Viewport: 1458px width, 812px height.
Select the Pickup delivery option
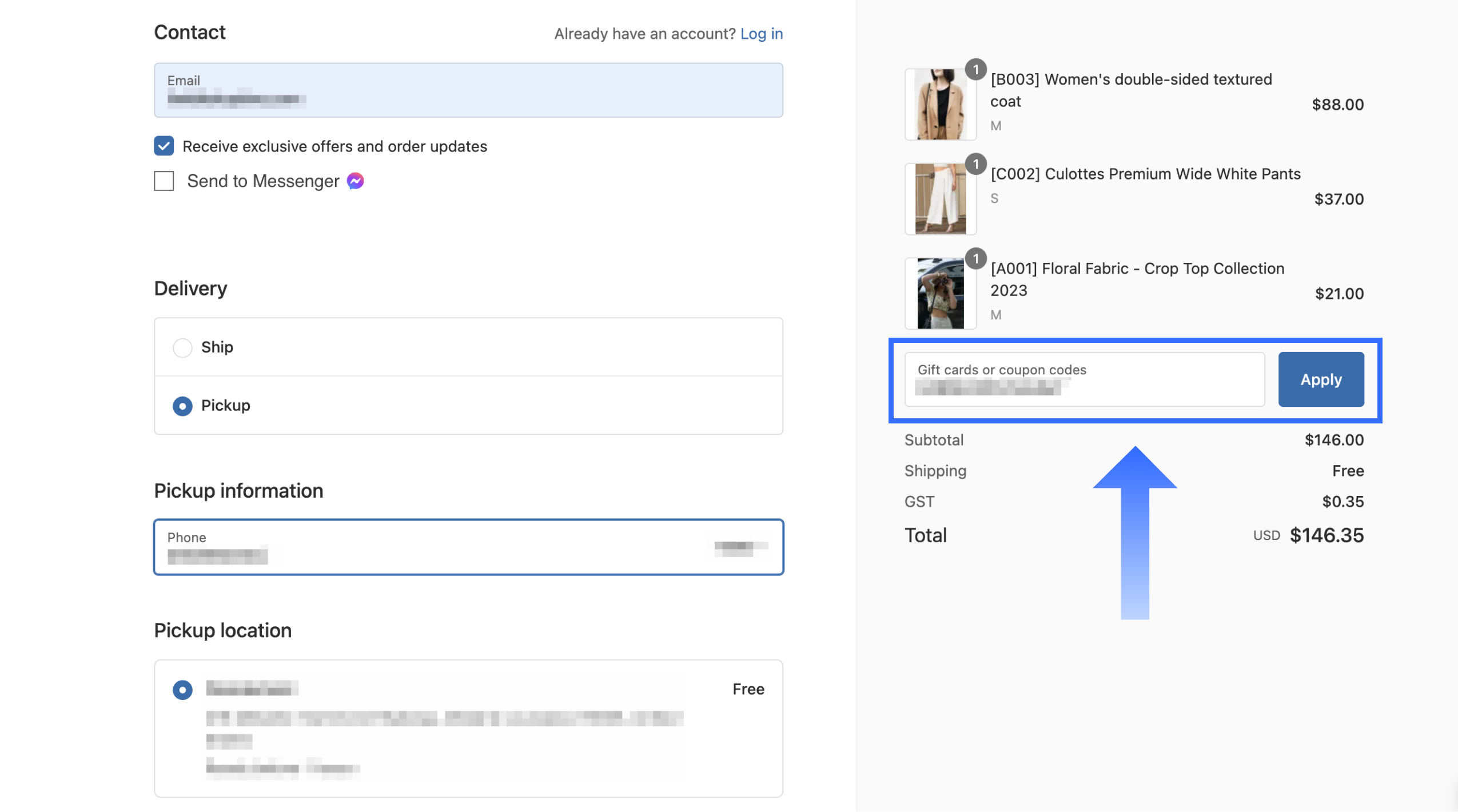182,406
